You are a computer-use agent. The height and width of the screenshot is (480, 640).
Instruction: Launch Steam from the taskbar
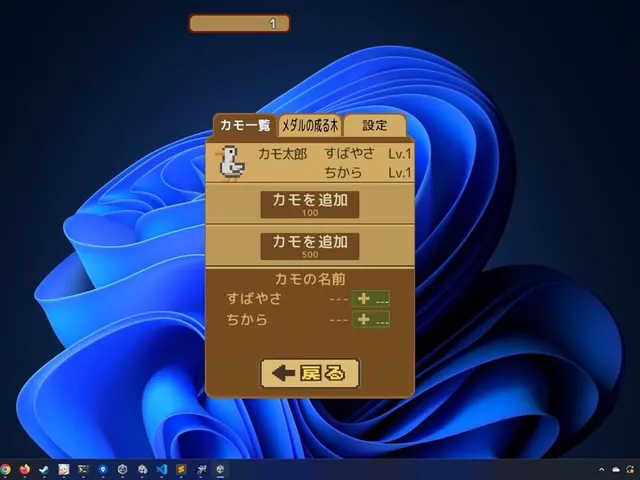44,470
